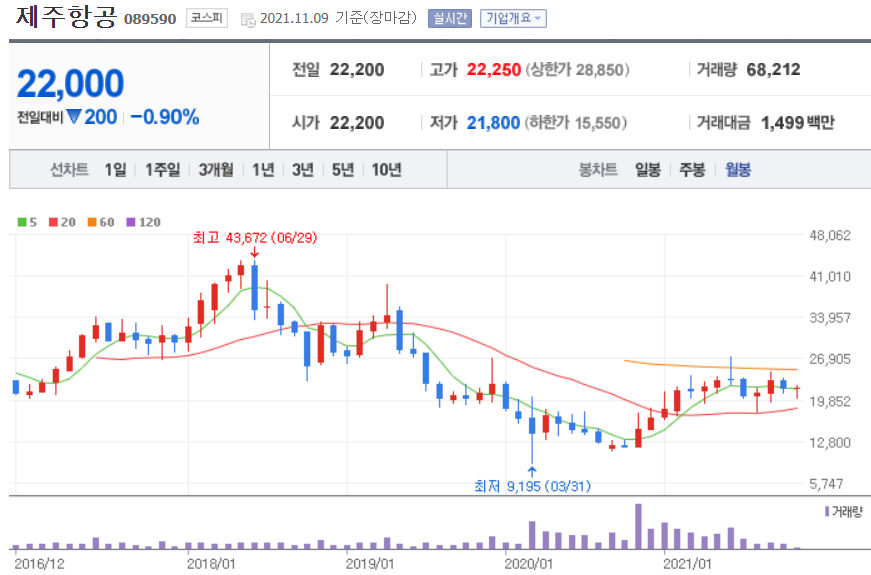Image resolution: width=871 pixels, height=575 pixels.
Task: Open the 기업개요 dropdown
Action: pos(513,18)
